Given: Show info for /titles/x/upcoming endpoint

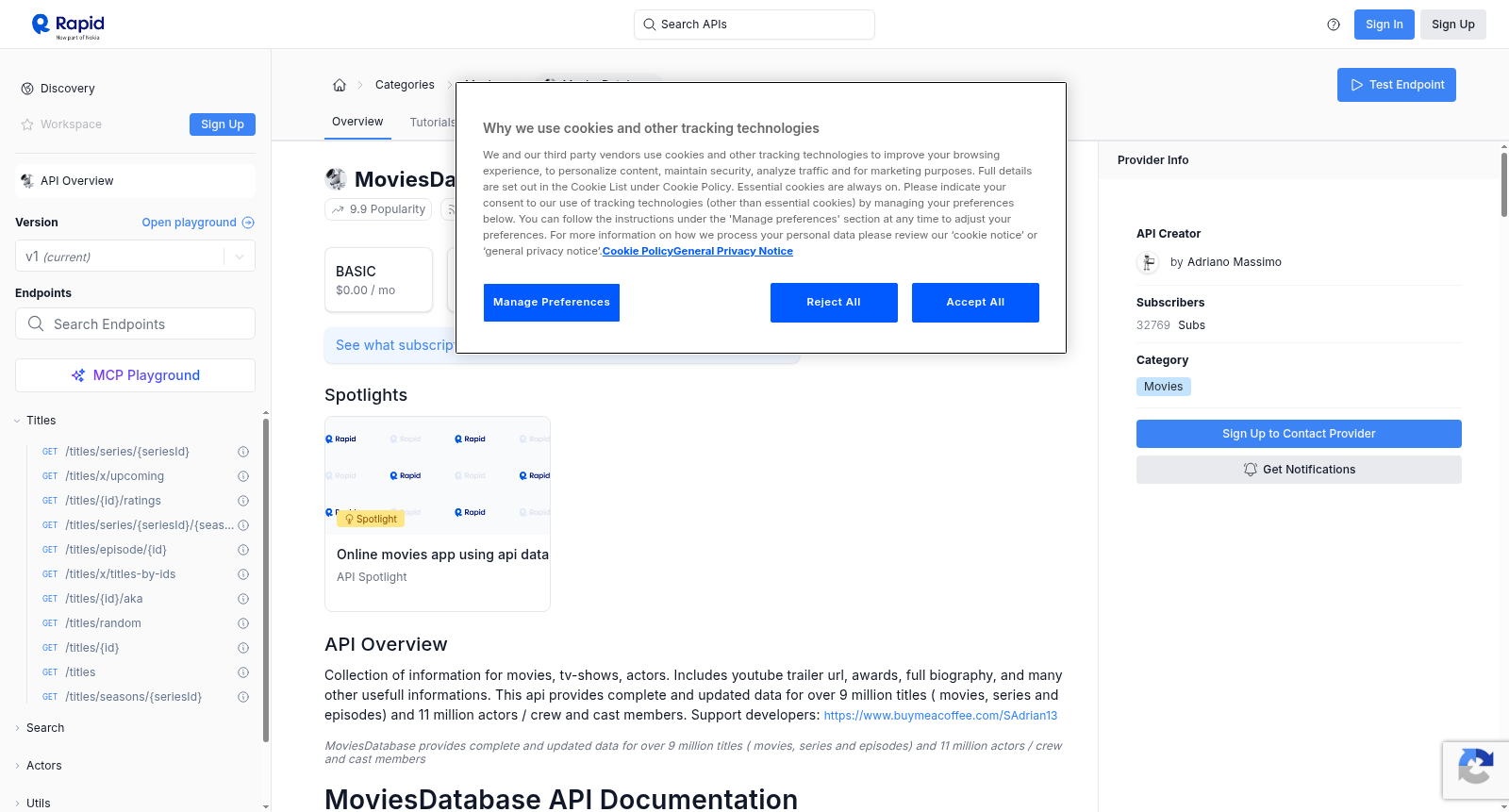Looking at the screenshot, I should click(243, 476).
